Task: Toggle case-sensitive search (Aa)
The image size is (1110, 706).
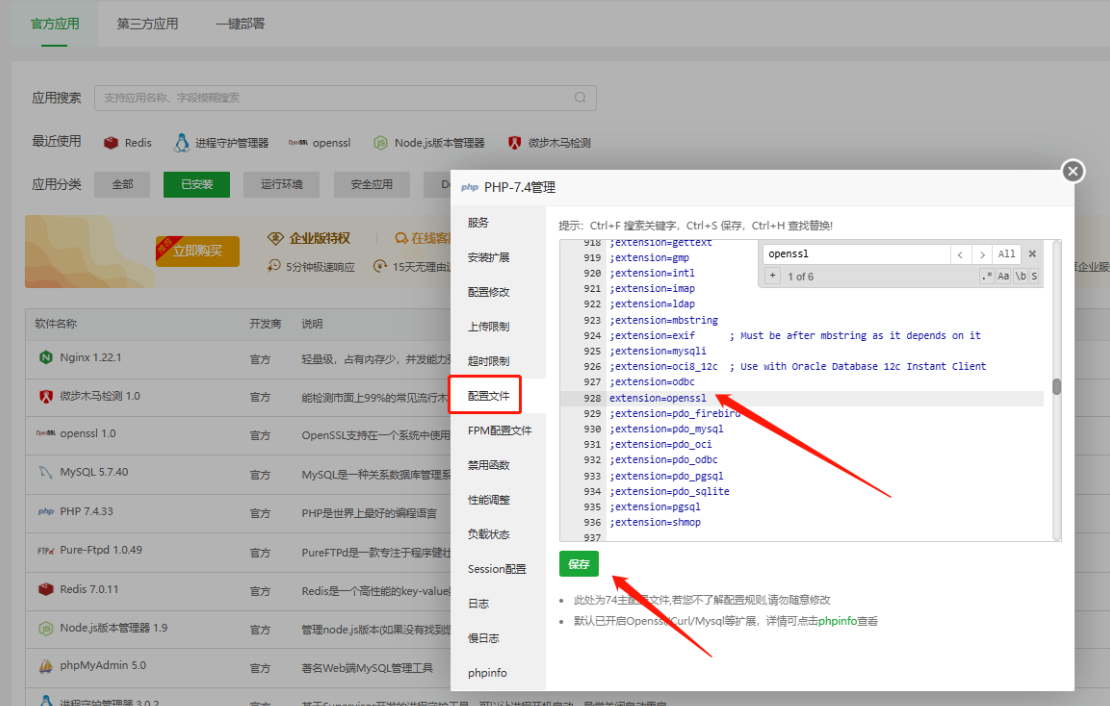Action: [1003, 276]
